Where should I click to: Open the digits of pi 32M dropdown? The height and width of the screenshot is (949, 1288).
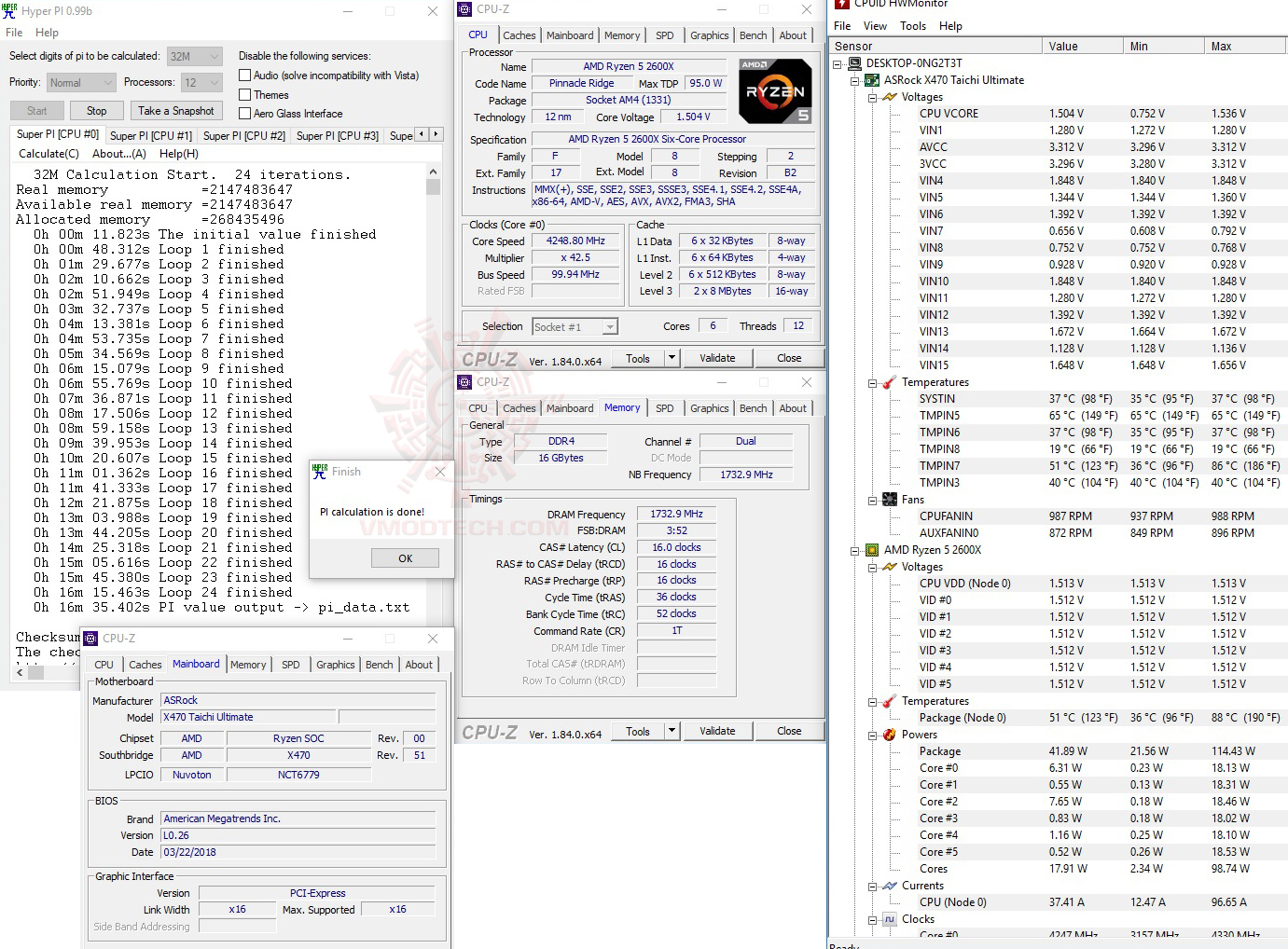pos(195,56)
